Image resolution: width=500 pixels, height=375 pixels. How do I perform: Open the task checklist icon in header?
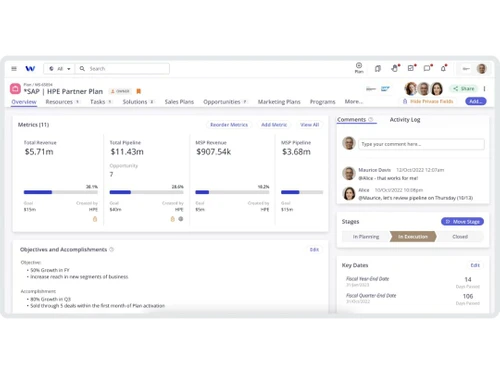tap(411, 68)
